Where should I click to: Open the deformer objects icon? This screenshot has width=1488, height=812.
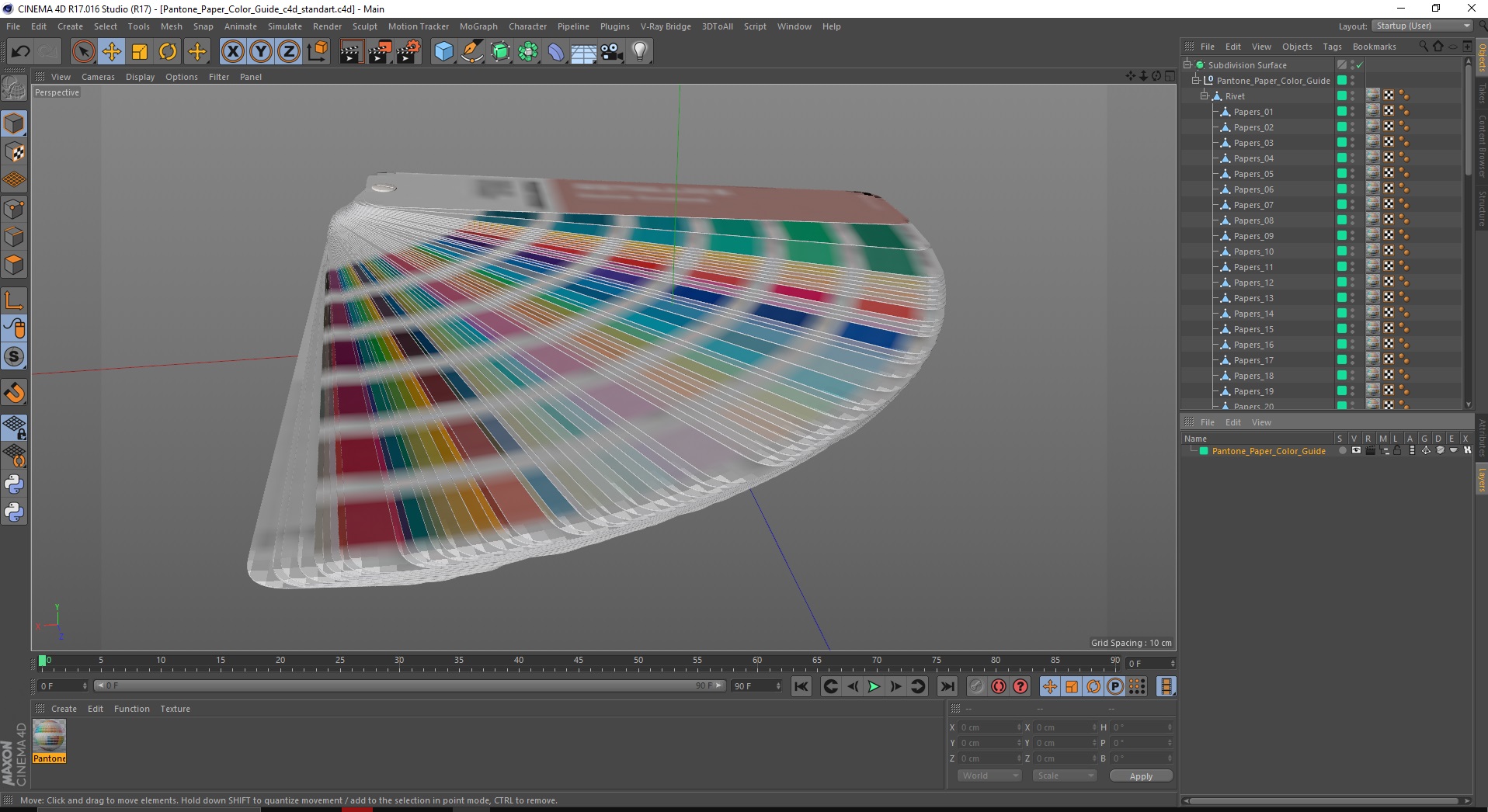[x=556, y=52]
